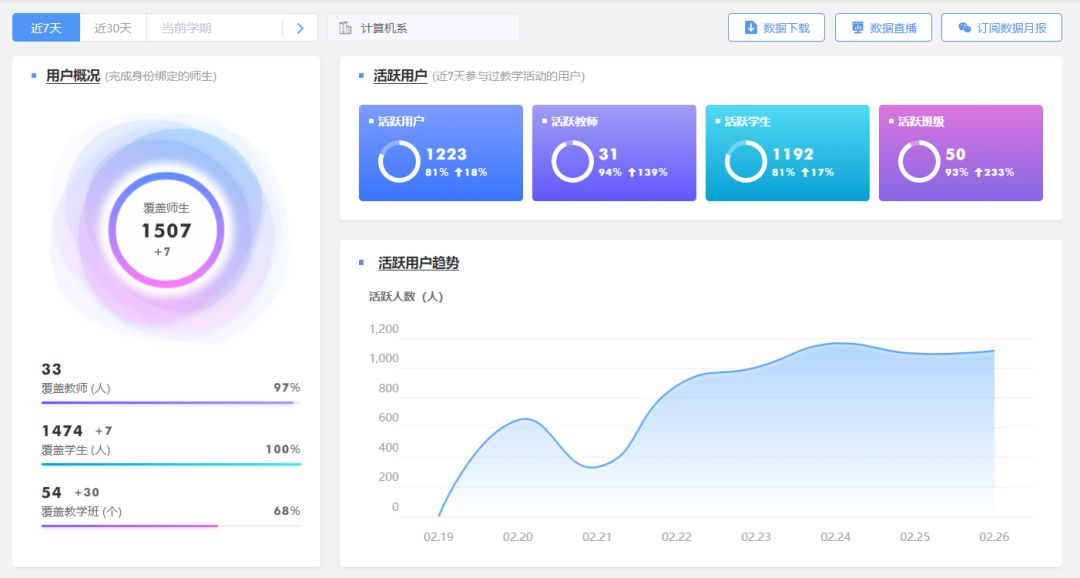
Task: Click the 1474 covered students value
Action: [62, 431]
